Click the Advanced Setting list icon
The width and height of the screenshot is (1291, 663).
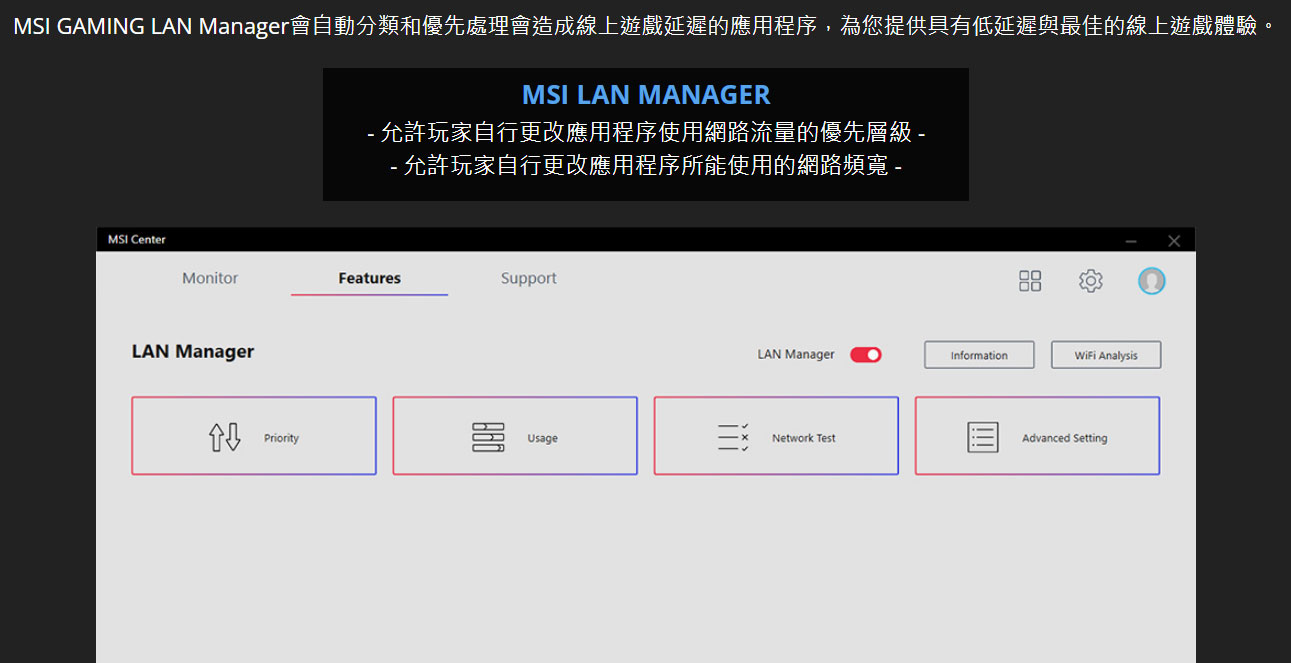(983, 437)
